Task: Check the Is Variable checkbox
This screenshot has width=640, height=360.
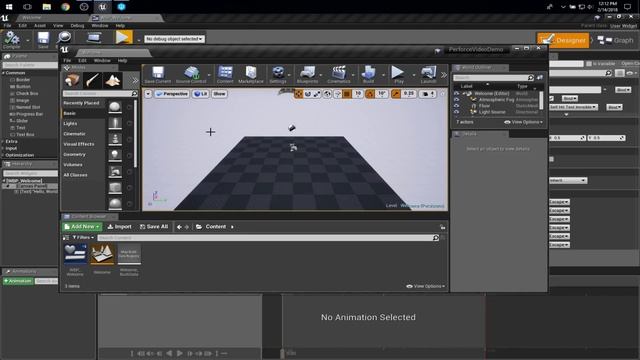Action: (589, 64)
